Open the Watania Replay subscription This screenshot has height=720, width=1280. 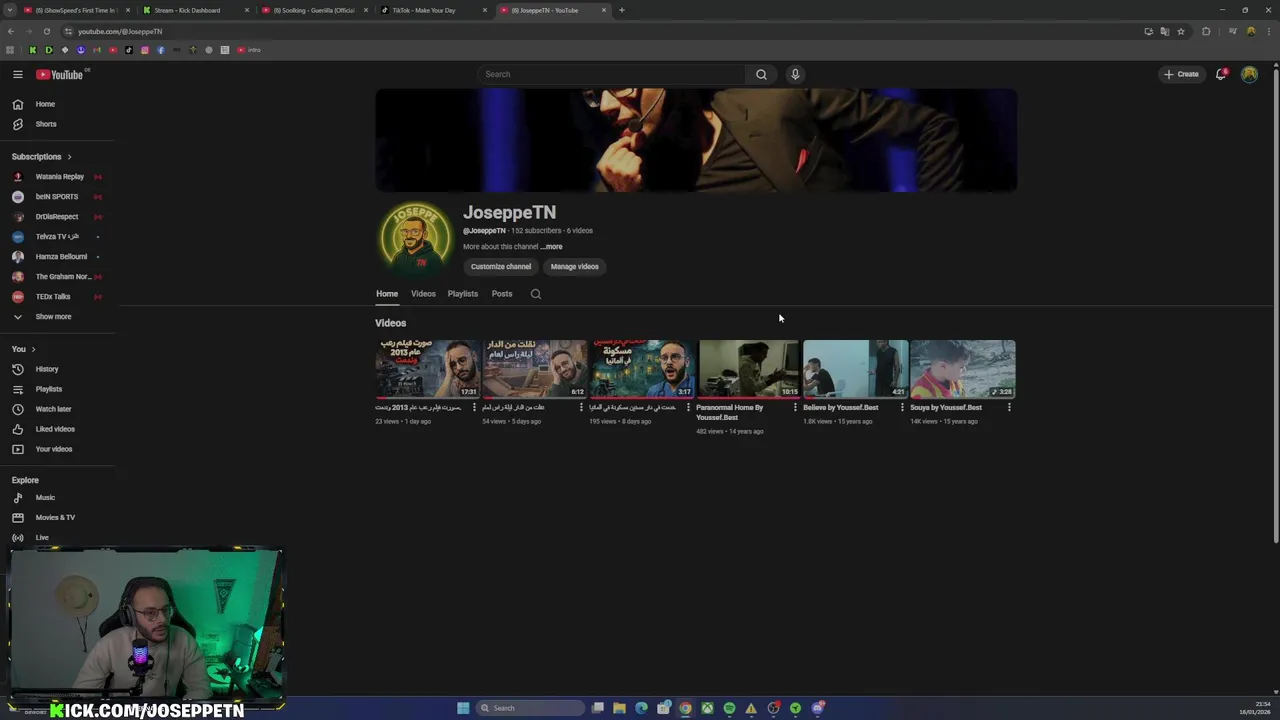pos(56,177)
